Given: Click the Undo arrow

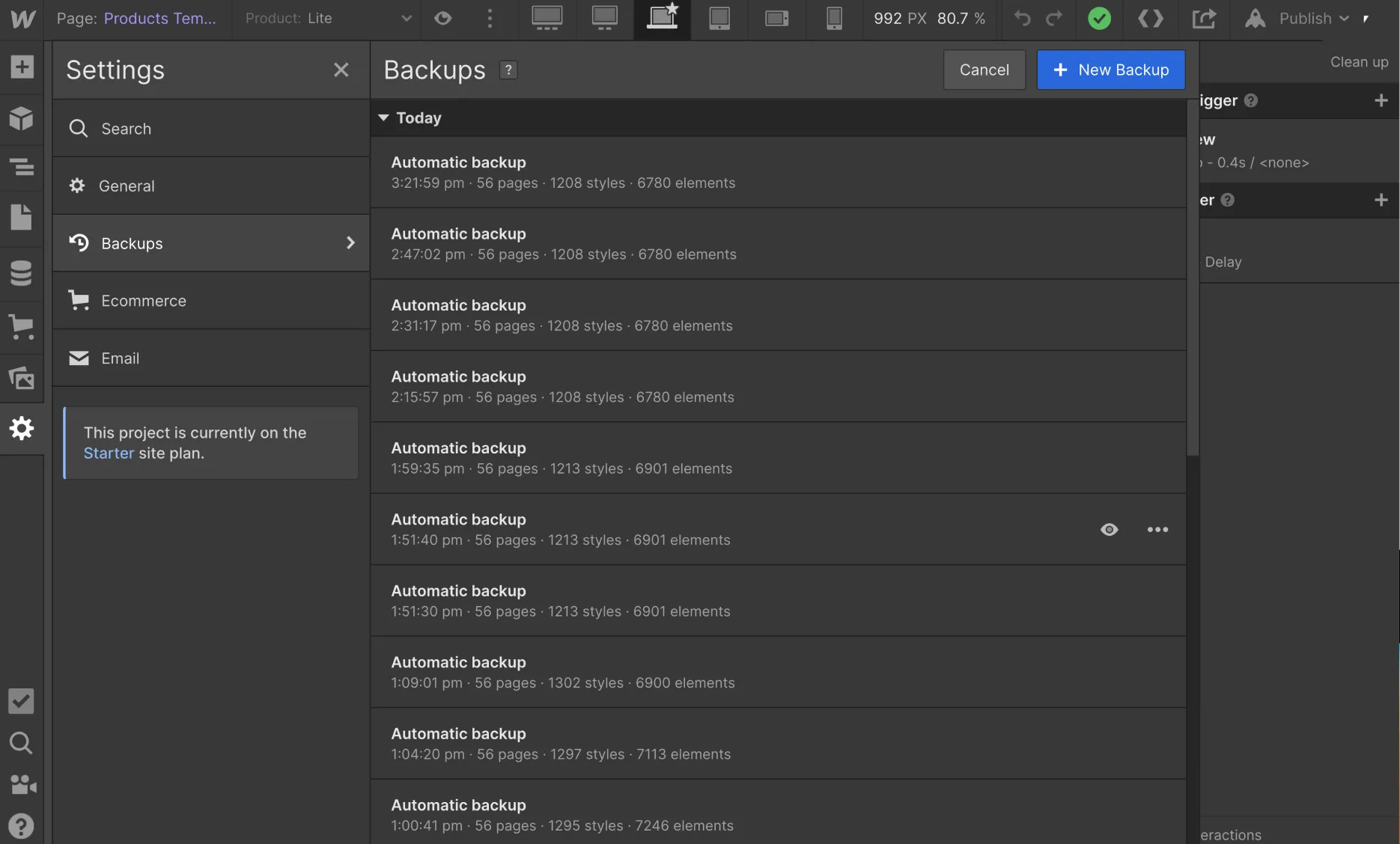Looking at the screenshot, I should click(1023, 18).
